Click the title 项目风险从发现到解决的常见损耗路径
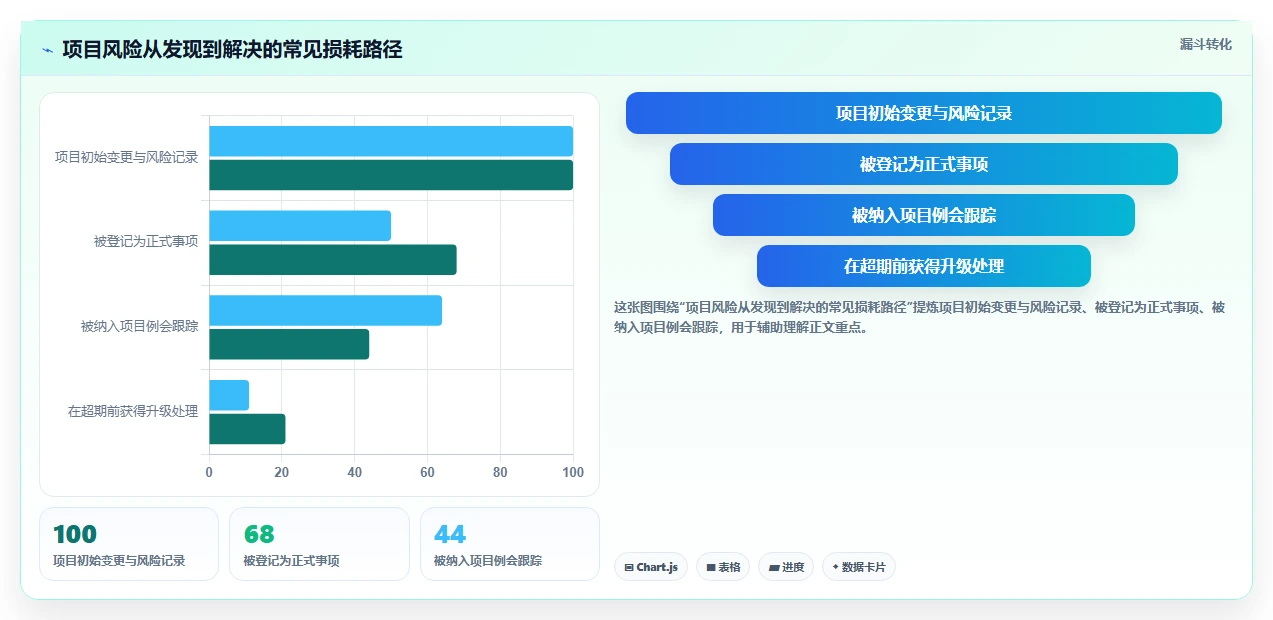Viewport: 1273px width, 620px height. (232, 50)
